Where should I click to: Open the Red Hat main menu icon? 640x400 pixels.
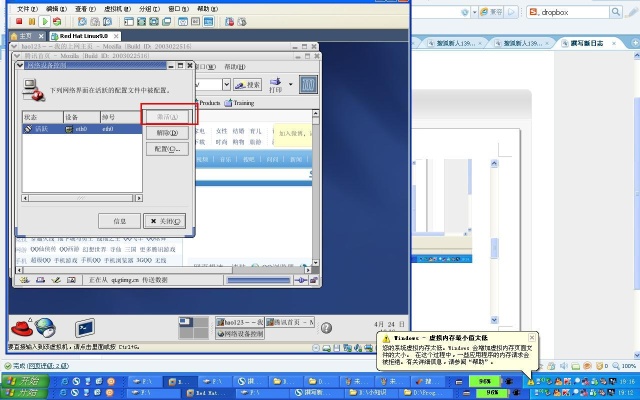click(22, 327)
